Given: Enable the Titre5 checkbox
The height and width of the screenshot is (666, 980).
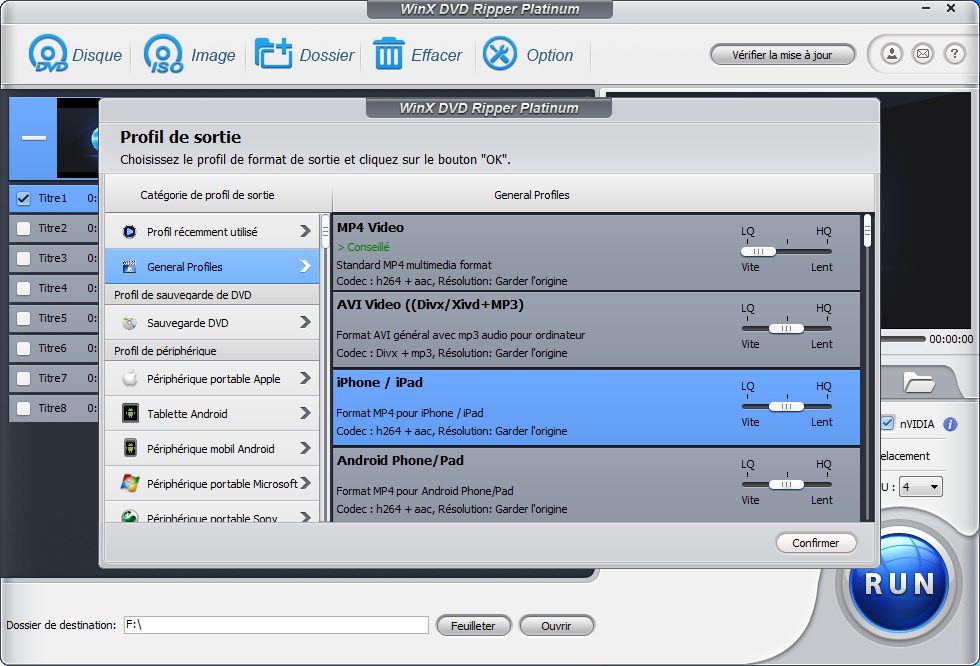Looking at the screenshot, I should coord(24,318).
